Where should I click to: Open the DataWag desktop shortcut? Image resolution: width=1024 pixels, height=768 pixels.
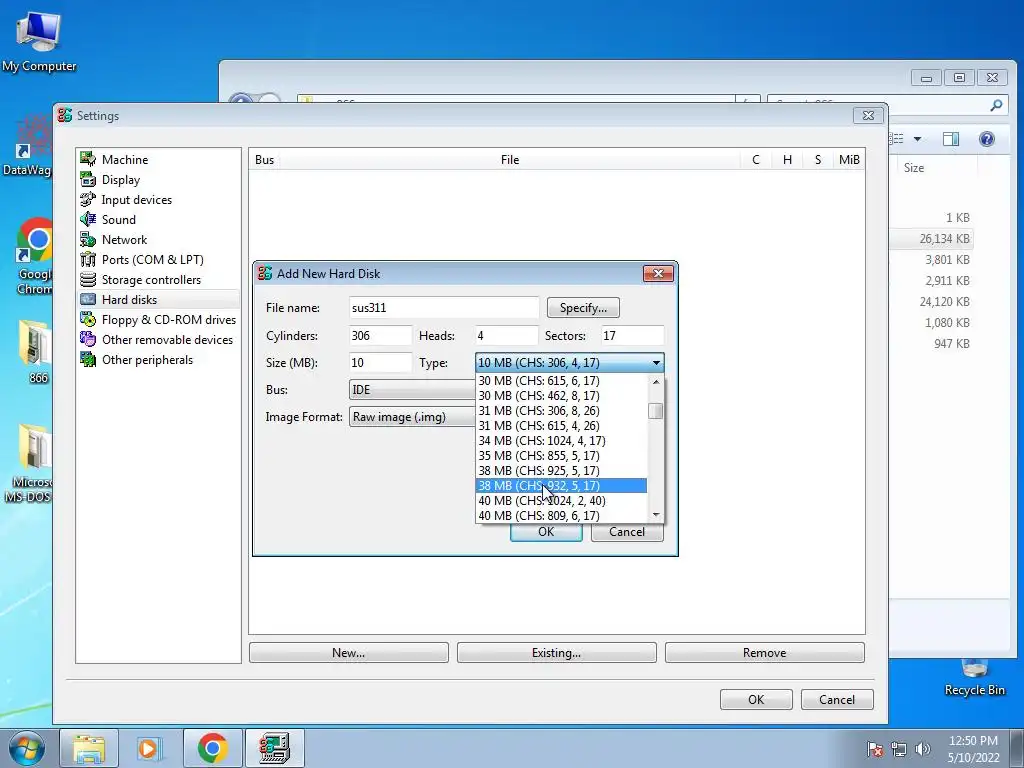pos(27,145)
